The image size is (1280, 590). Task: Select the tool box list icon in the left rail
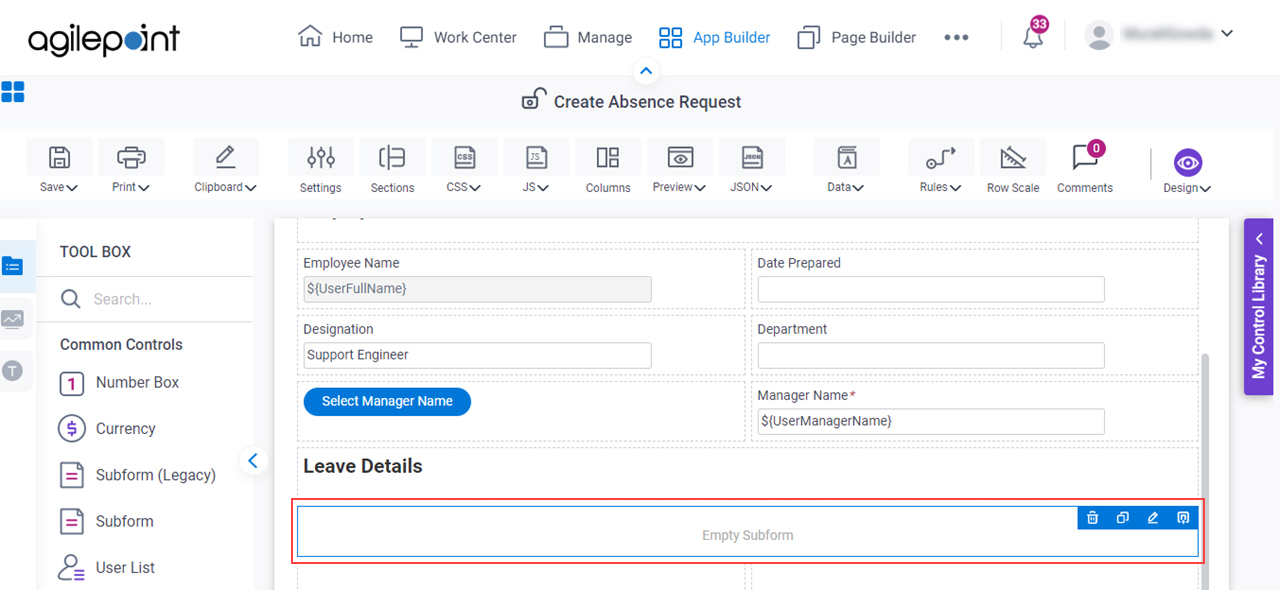coord(12,266)
